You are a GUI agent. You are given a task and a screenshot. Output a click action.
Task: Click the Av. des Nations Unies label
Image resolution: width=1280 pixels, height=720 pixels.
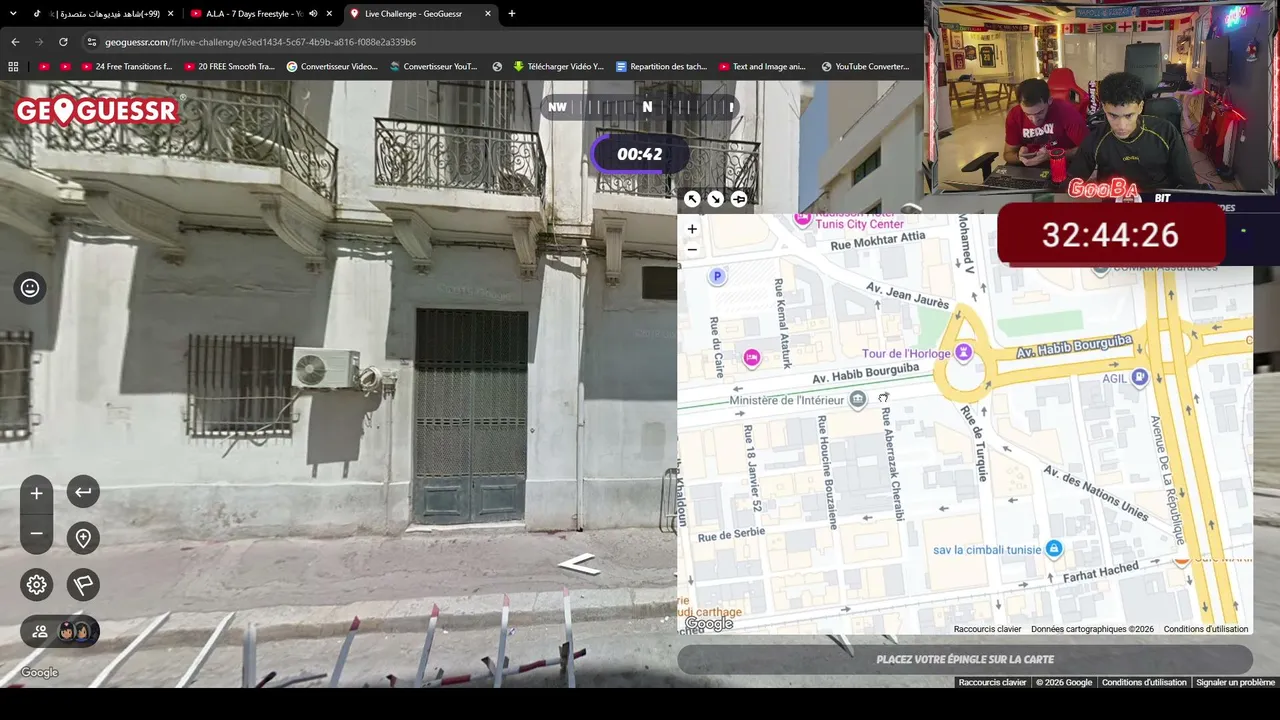point(1096,493)
